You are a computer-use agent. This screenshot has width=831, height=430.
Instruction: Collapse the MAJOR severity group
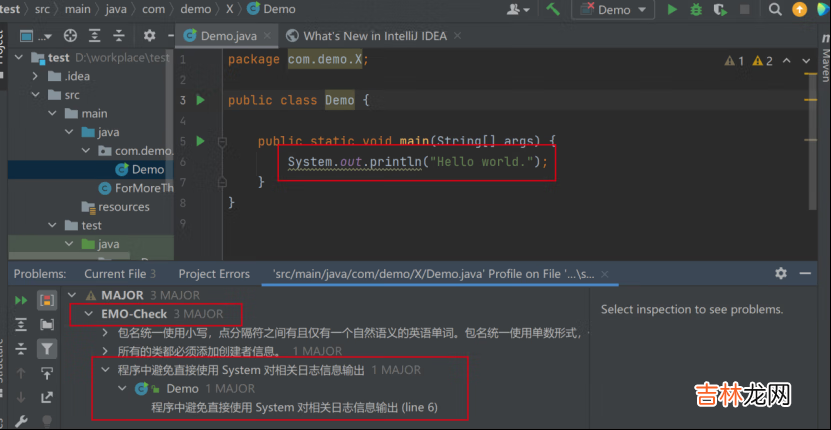point(73,295)
